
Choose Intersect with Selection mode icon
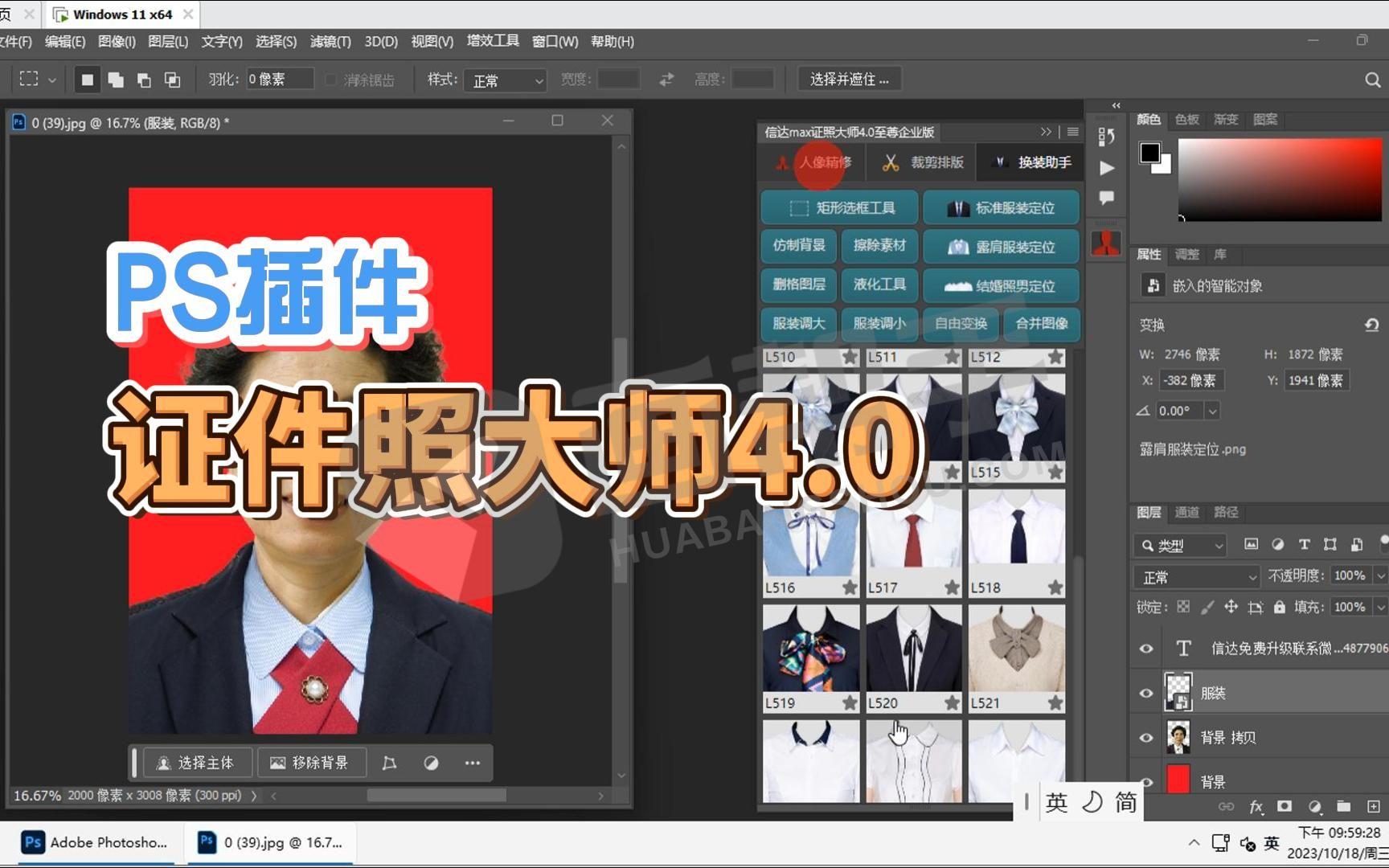pos(172,79)
